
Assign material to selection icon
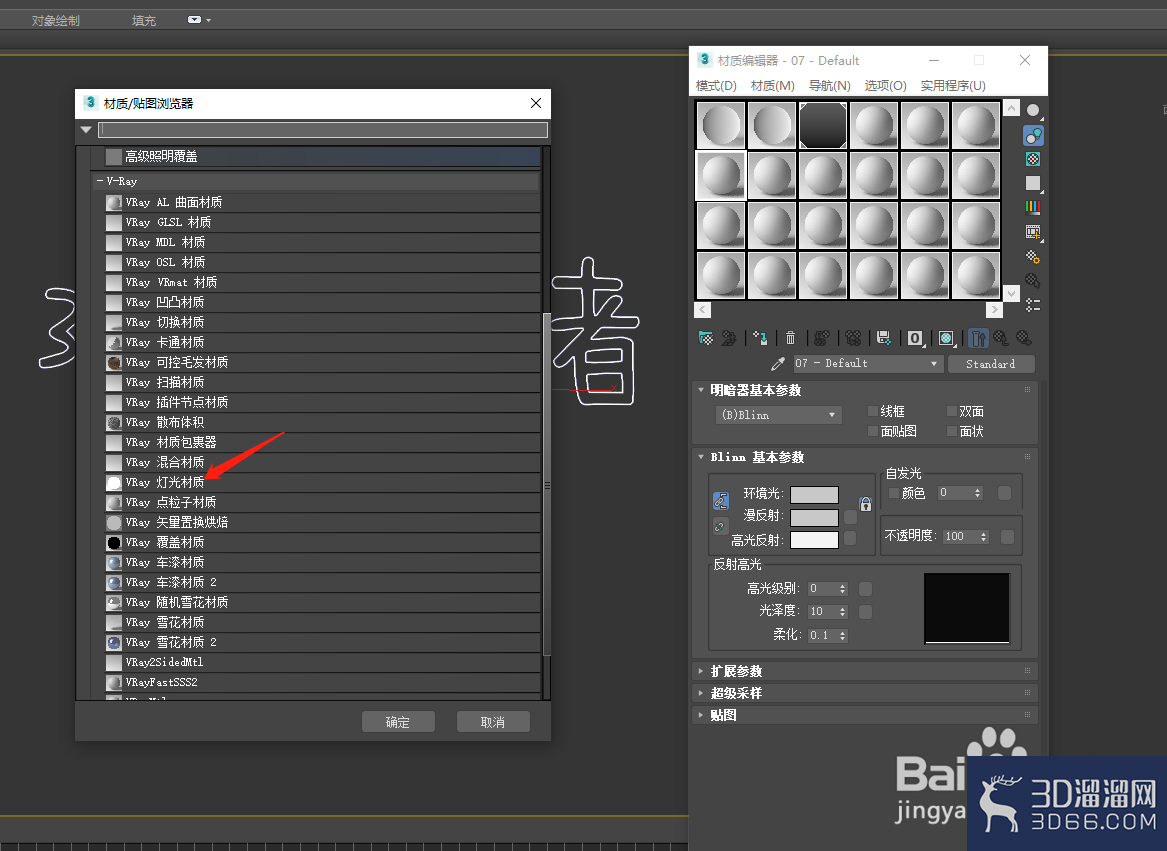tap(760, 339)
